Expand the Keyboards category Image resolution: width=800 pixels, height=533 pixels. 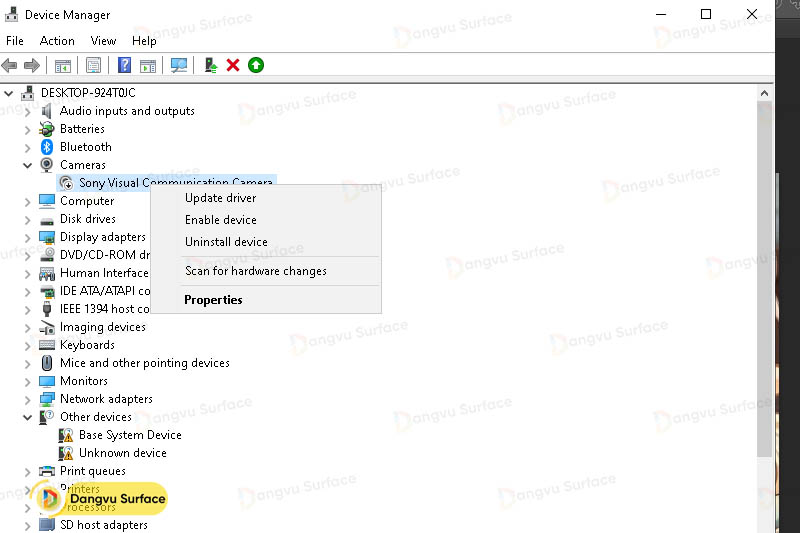(x=28, y=345)
